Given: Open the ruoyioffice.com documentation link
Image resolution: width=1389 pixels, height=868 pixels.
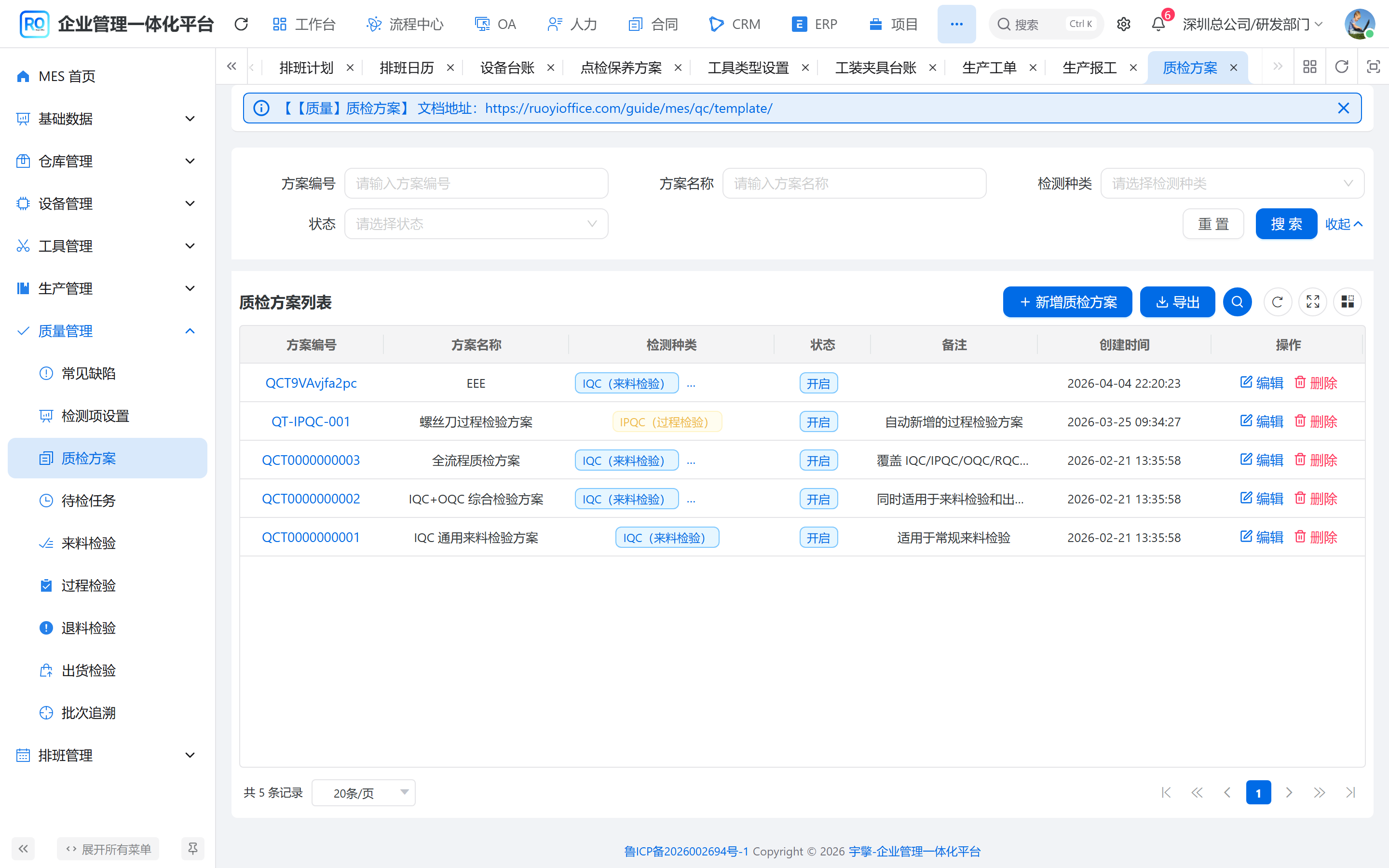Looking at the screenshot, I should (x=628, y=108).
